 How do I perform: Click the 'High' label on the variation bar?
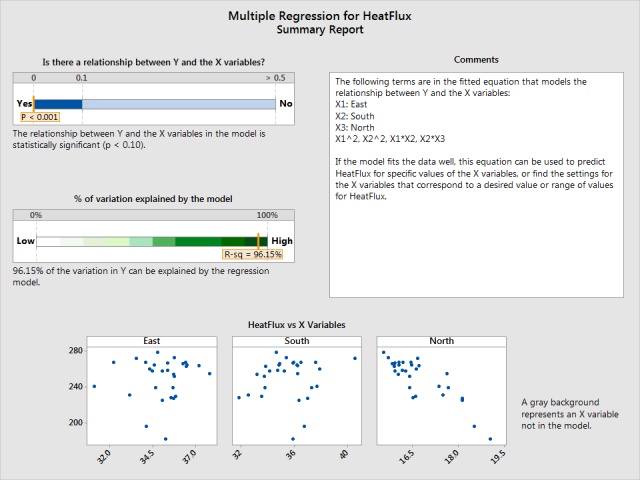282,241
